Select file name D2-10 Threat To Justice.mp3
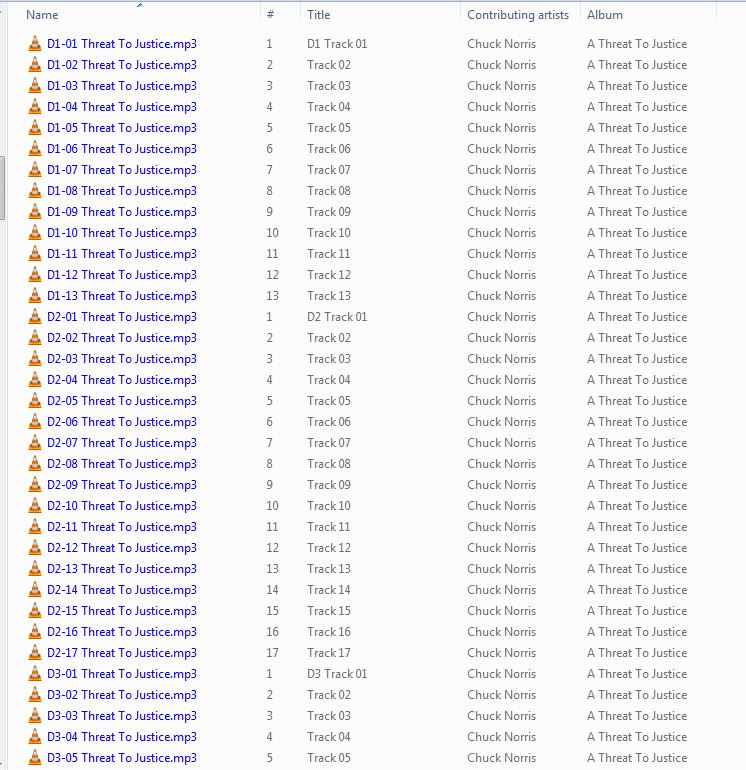This screenshot has width=746, height=770. 122,506
